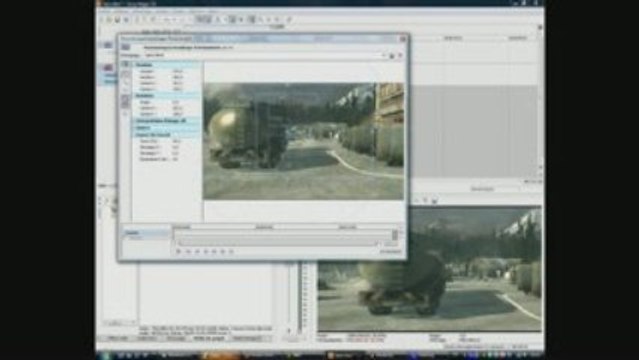Screen dimensions: 639x360
Task: Collapse the Workspace property group header
Action: pyautogui.click(x=166, y=135)
